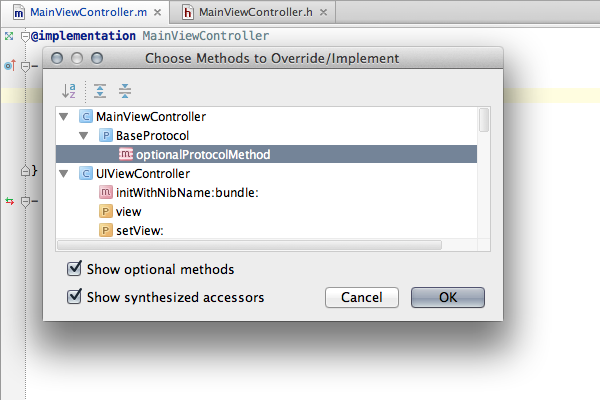Collapse the UIViewController tree node
Viewport: 600px width, 400px height.
[64, 174]
